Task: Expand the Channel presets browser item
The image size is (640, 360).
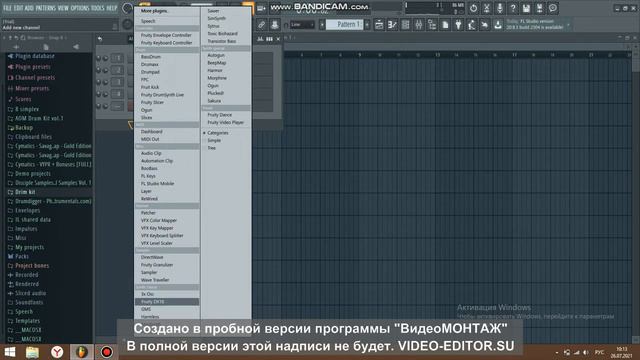Action: click(35, 78)
